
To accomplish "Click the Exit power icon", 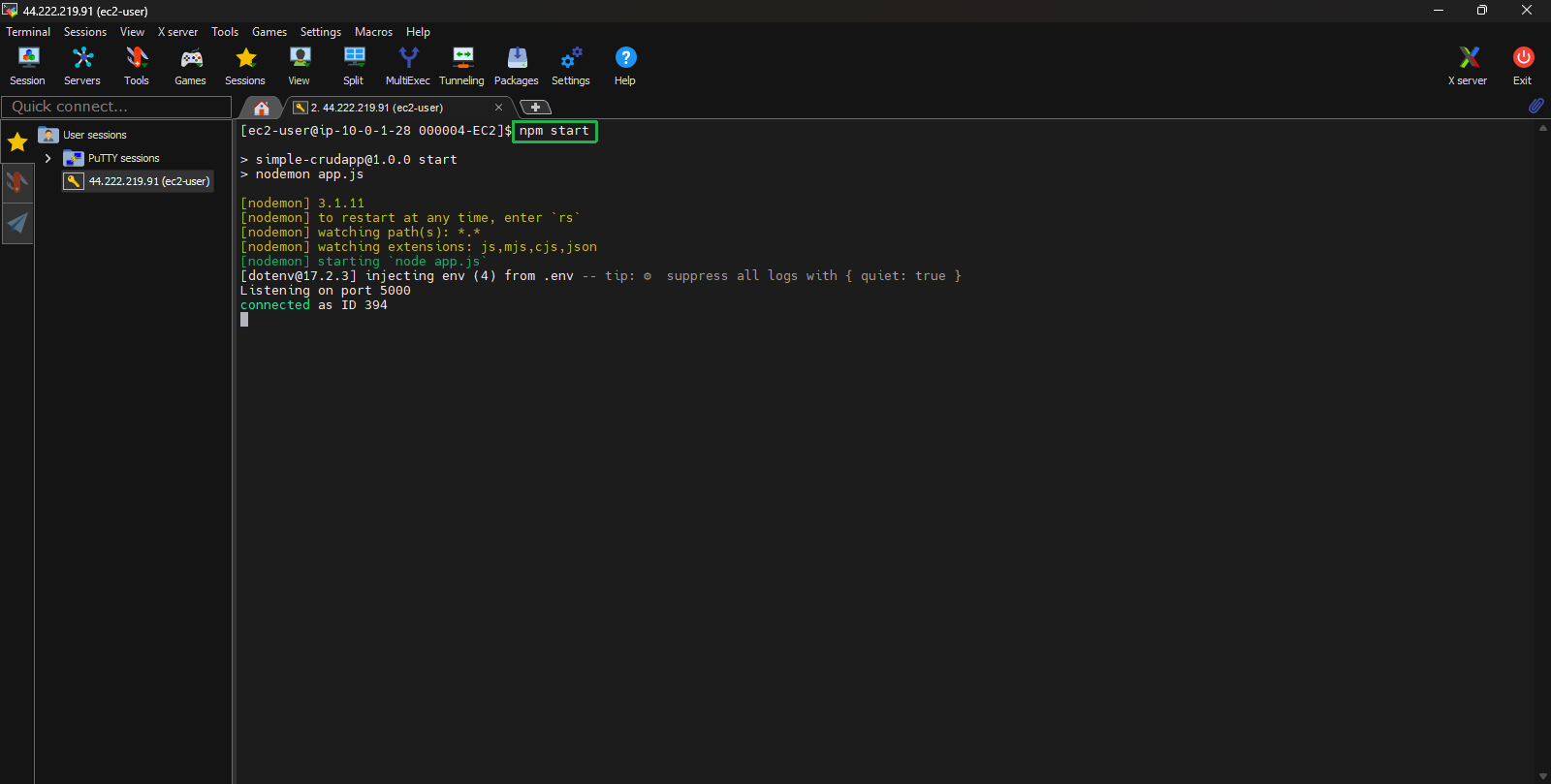I will [x=1523, y=66].
